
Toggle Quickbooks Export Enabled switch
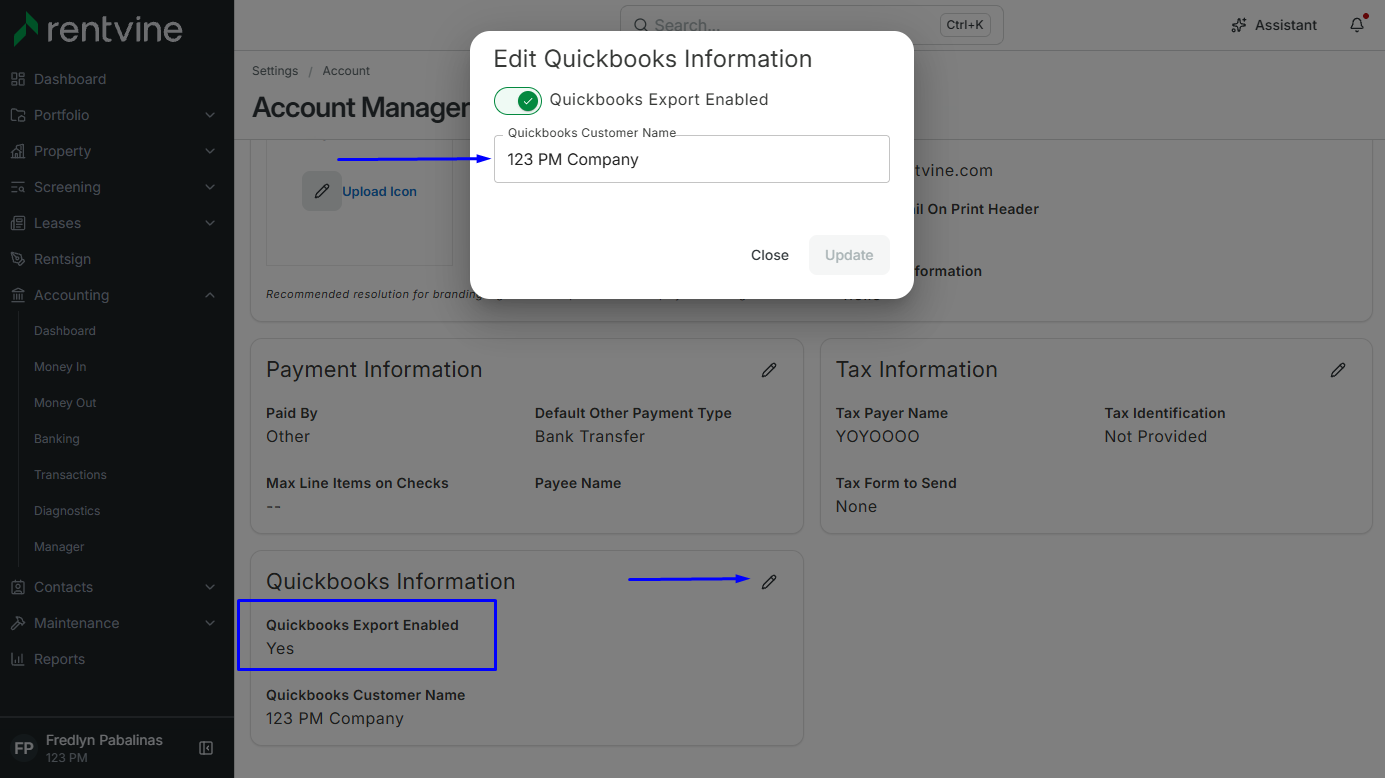pyautogui.click(x=518, y=100)
